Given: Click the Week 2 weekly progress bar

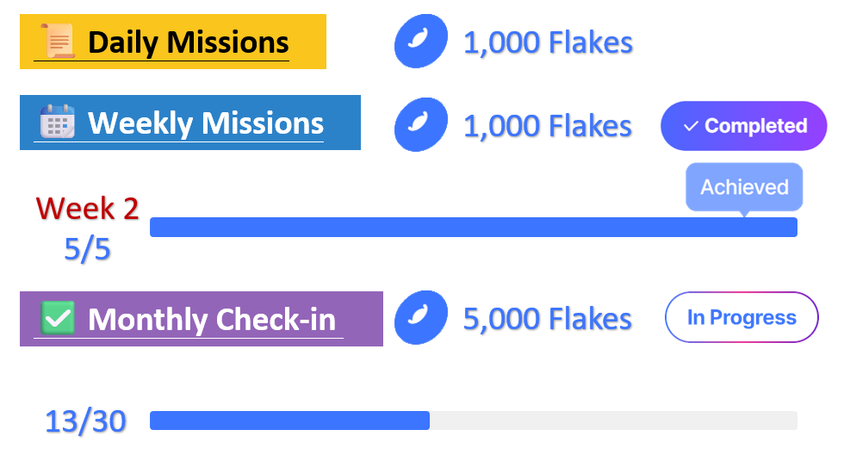Looking at the screenshot, I should [x=473, y=227].
